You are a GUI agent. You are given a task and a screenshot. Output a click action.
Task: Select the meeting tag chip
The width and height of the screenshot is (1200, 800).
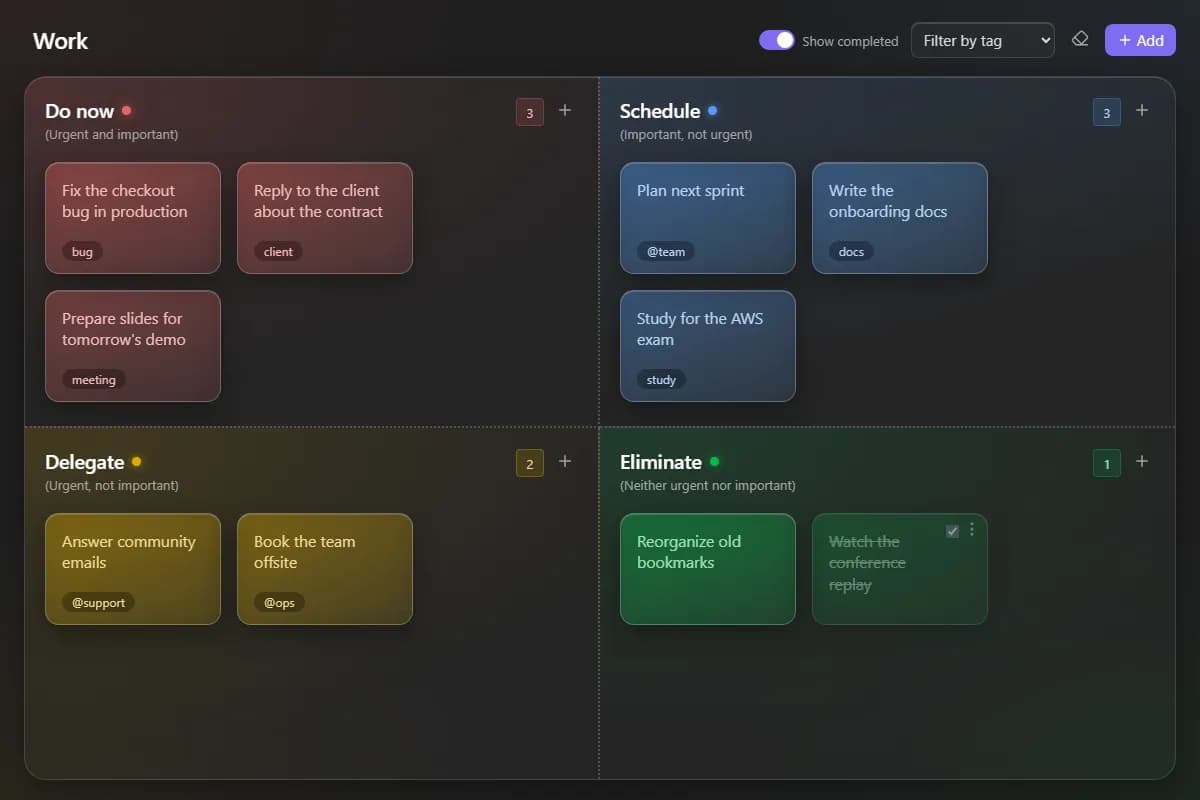click(94, 380)
